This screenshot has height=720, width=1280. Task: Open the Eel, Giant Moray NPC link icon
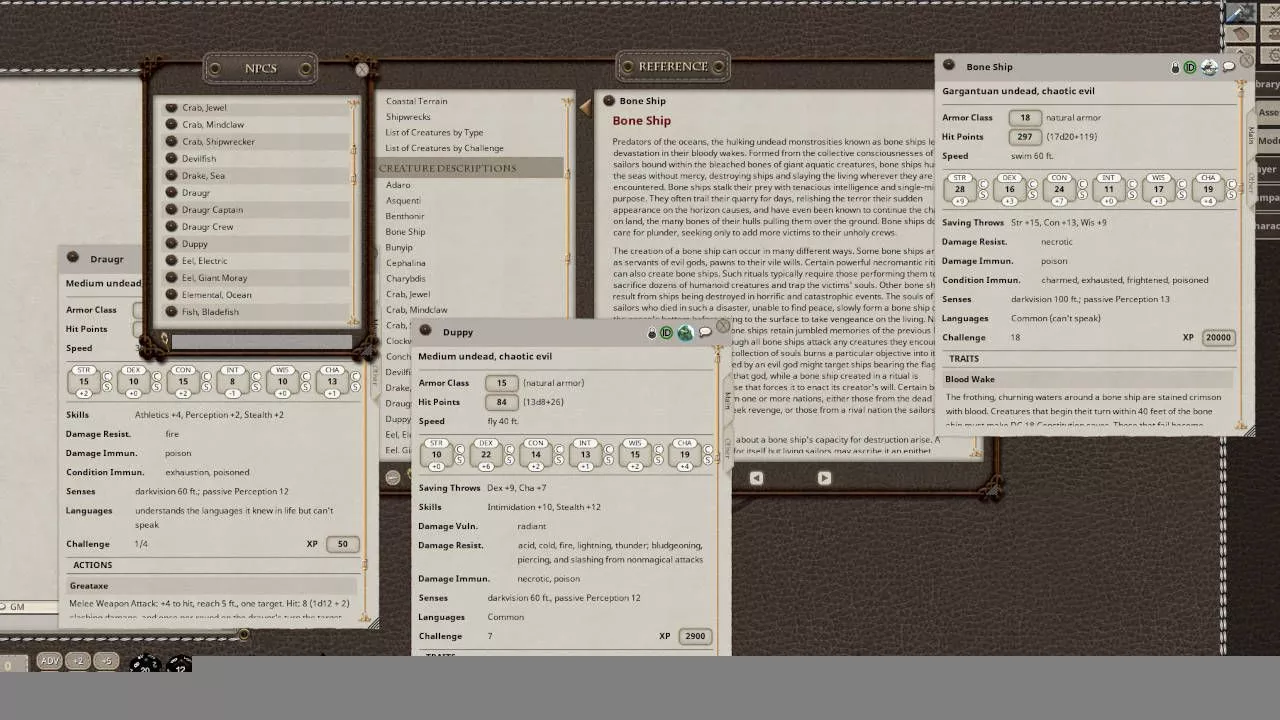click(x=171, y=277)
